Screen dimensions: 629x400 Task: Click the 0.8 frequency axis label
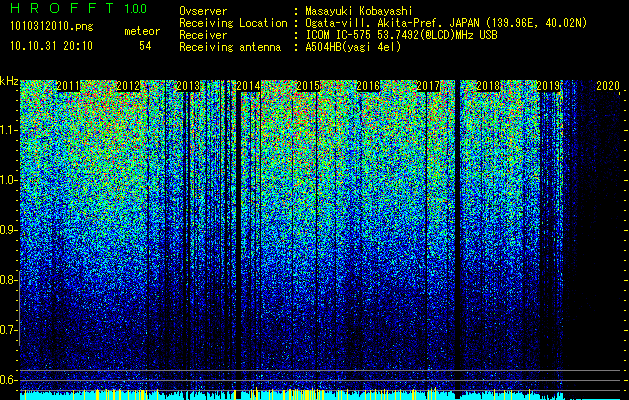point(8,280)
